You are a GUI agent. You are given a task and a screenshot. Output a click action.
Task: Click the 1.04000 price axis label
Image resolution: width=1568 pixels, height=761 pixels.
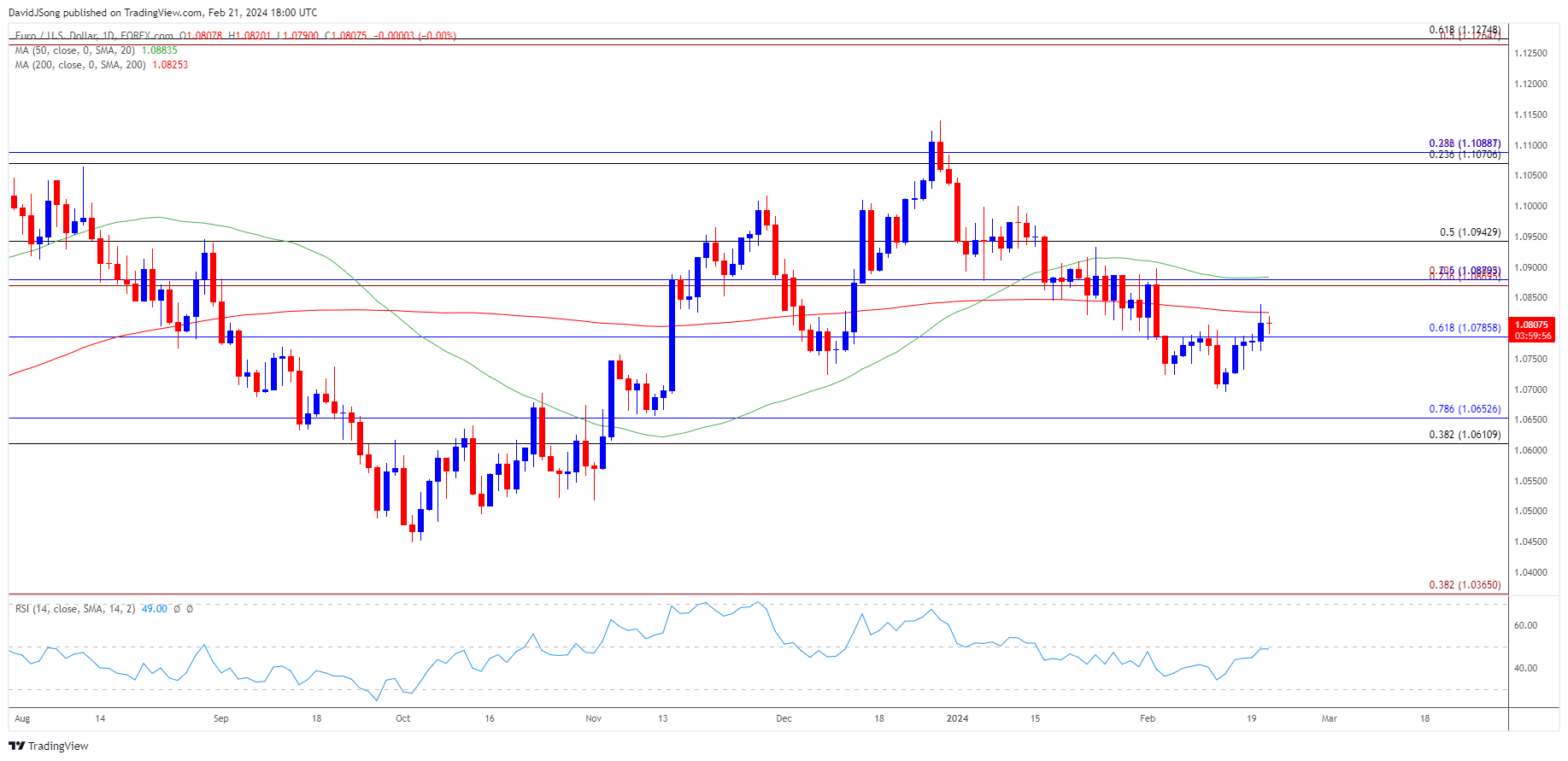pyautogui.click(x=1530, y=572)
